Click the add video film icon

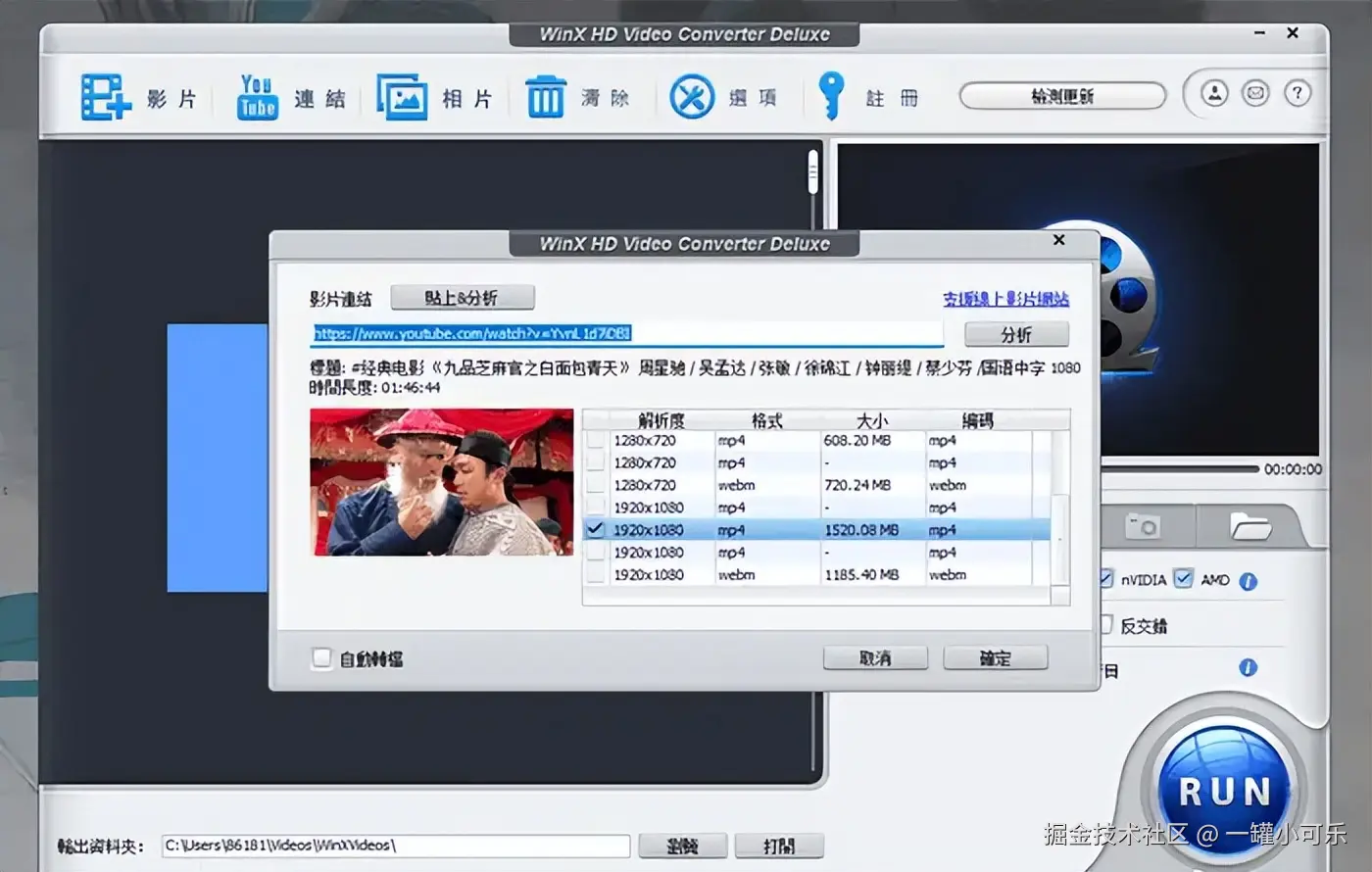pyautogui.click(x=105, y=97)
